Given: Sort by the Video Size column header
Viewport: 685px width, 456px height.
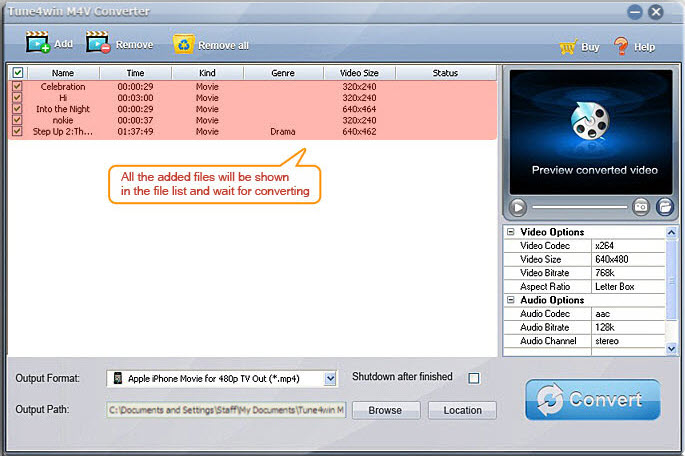Looking at the screenshot, I should [360, 73].
